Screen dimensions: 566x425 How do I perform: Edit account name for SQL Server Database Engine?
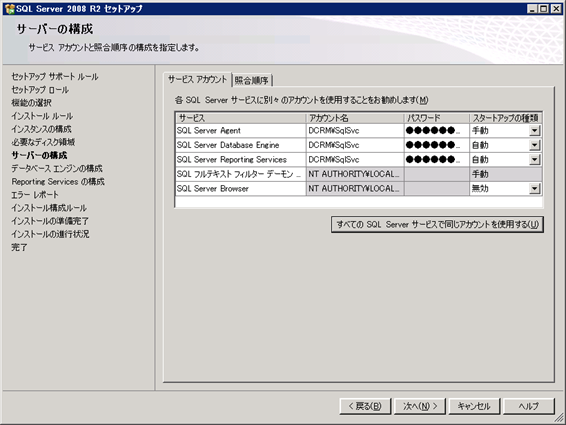(x=355, y=145)
